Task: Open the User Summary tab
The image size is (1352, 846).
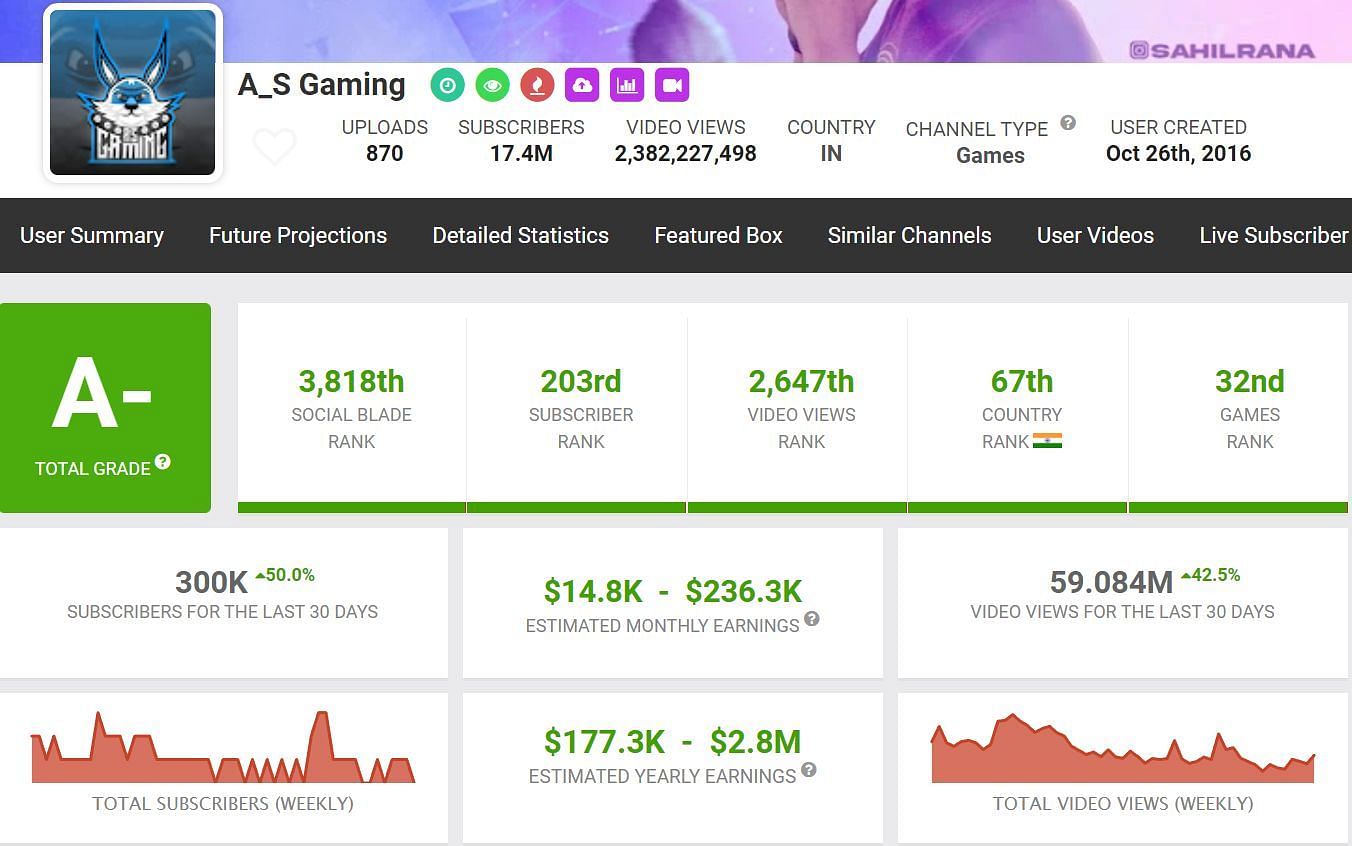Action: pyautogui.click(x=92, y=235)
